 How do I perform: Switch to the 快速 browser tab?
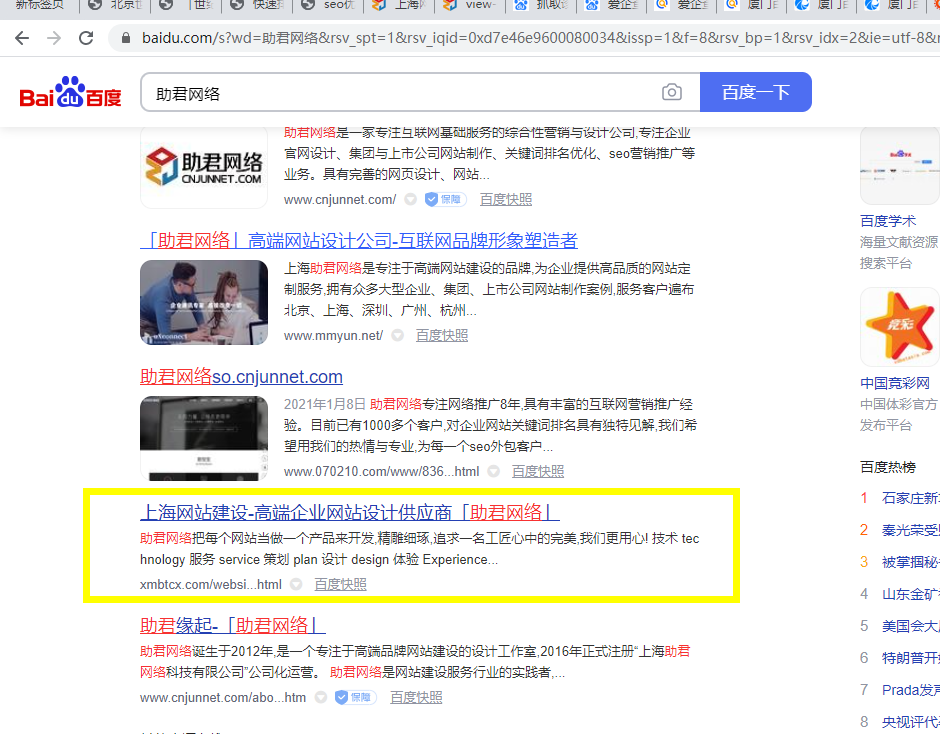click(258, 5)
